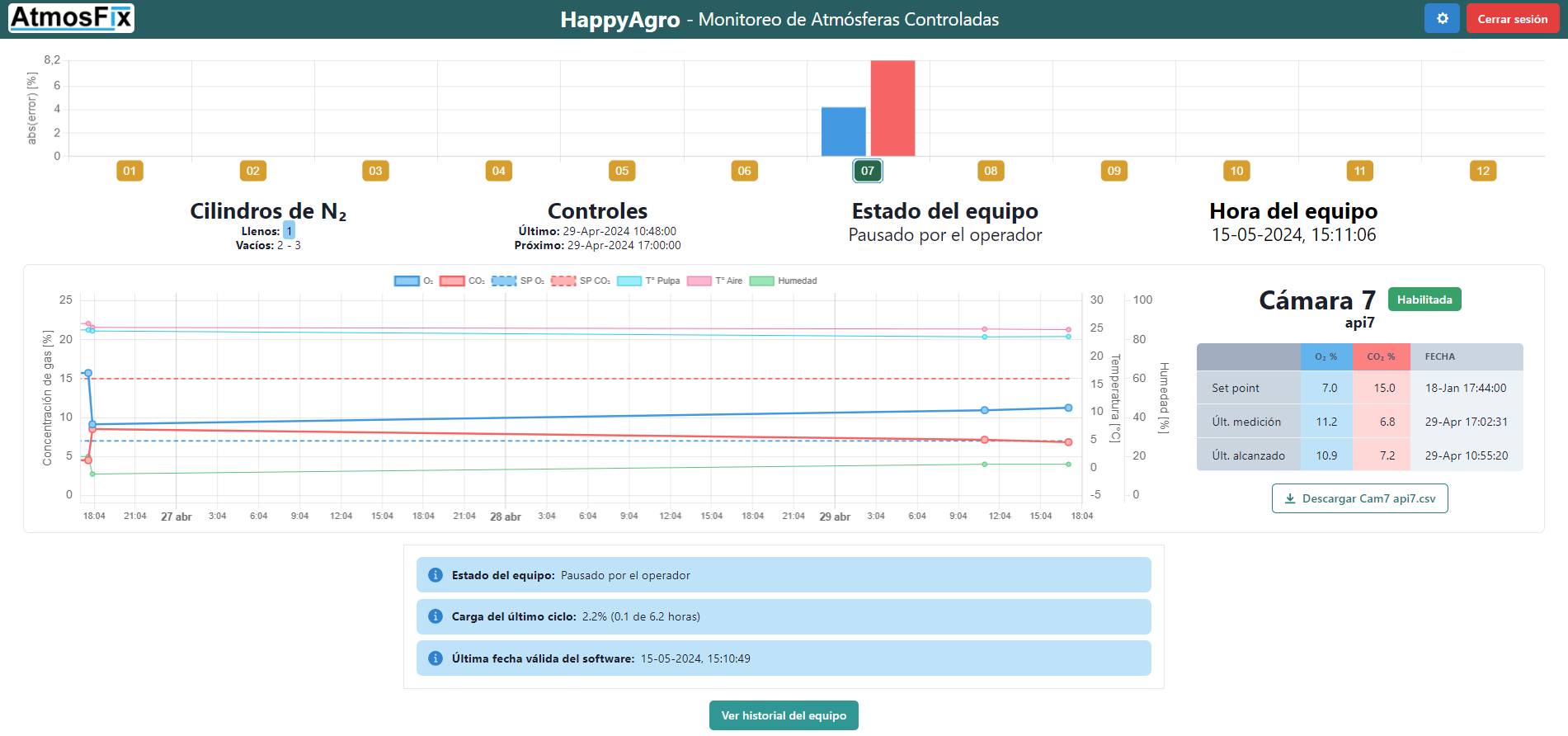1568x736 pixels.
Task: Click equipment time 15-05-2024, 15:11:06
Action: click(x=1293, y=235)
